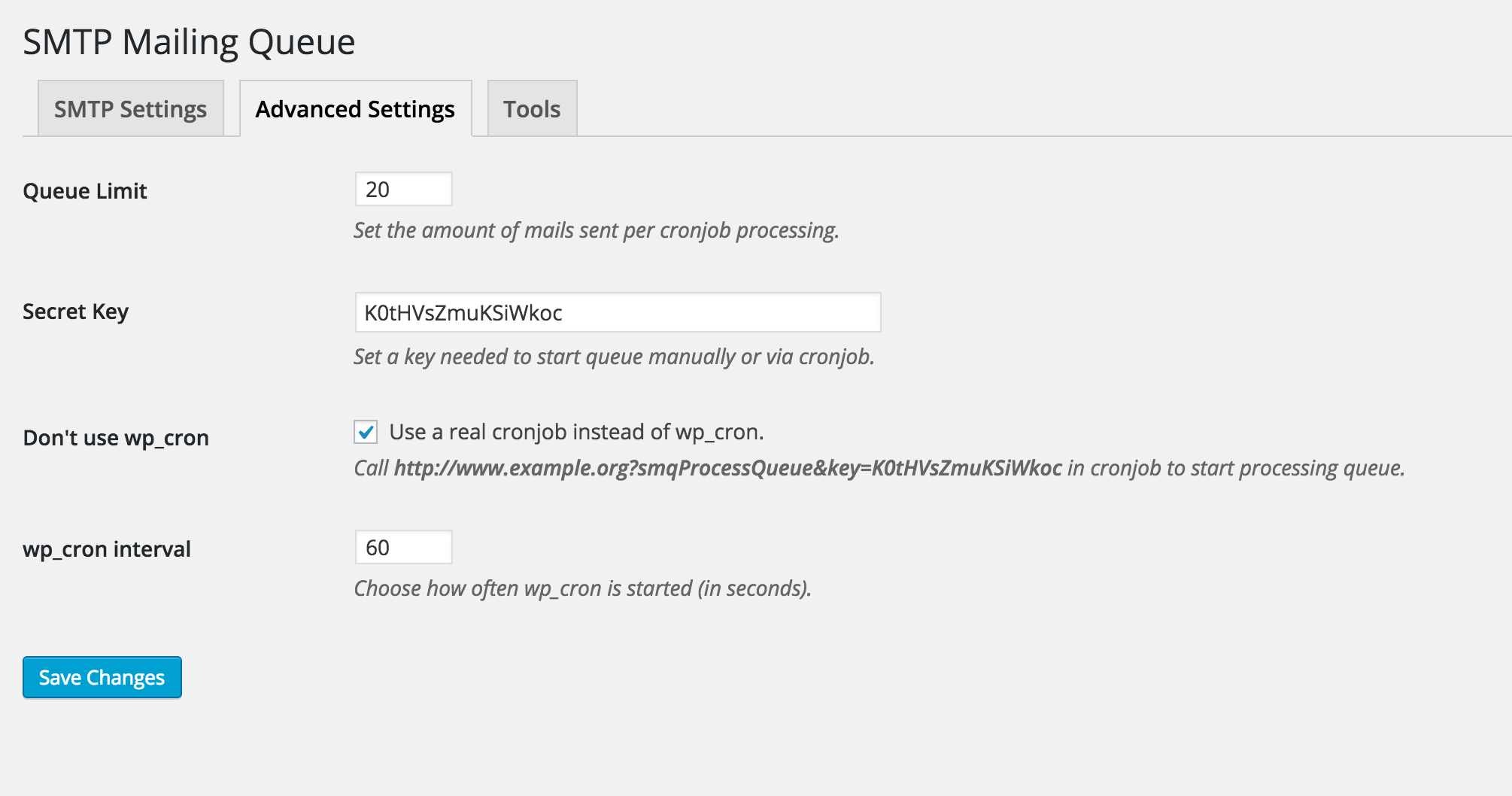
Task: Click the Queue Limit input field
Action: 404,189
